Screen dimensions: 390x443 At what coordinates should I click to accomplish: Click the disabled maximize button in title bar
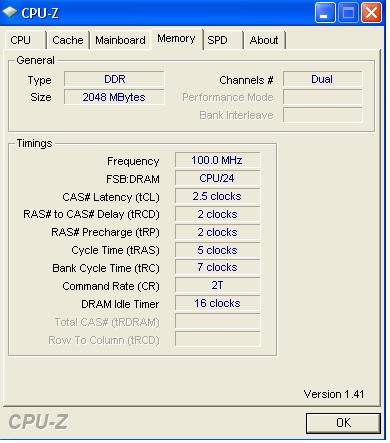[x=348, y=13]
